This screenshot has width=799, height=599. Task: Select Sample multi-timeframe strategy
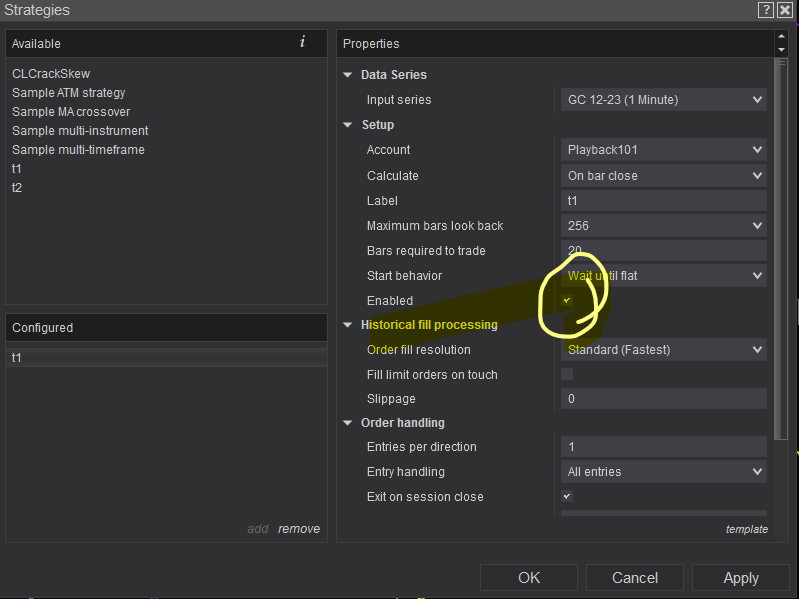click(78, 150)
